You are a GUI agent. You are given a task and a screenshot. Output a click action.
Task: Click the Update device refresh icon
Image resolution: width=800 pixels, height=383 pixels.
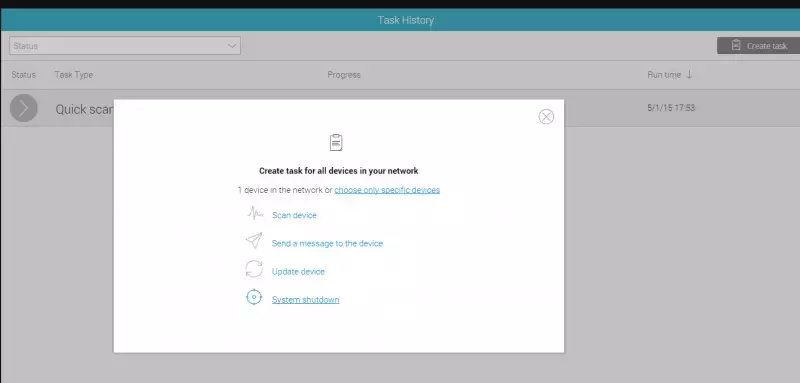click(254, 269)
